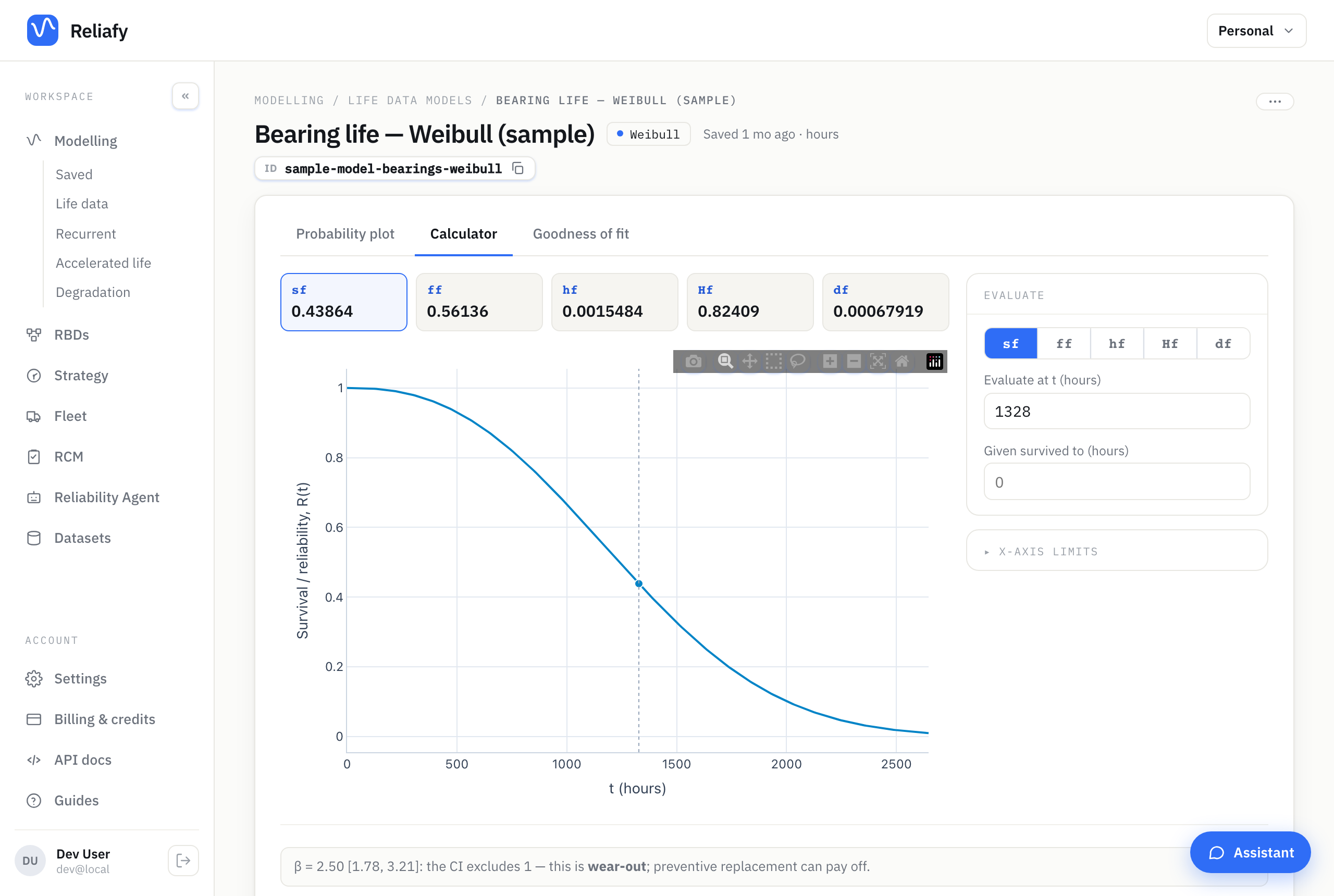Click the Datasets cylinder icon
Screen dimensions: 1334x896
[x=34, y=538]
